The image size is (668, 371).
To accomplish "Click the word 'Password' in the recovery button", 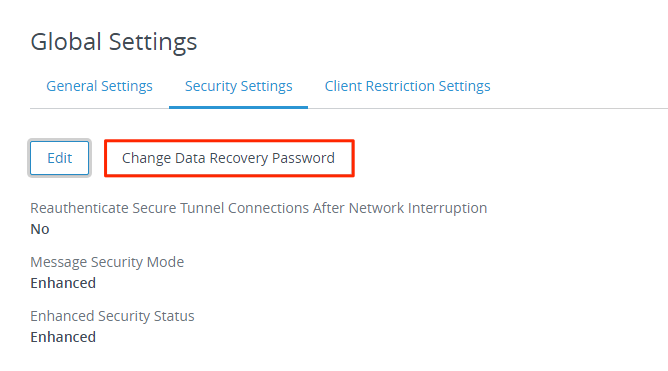I will (303, 158).
